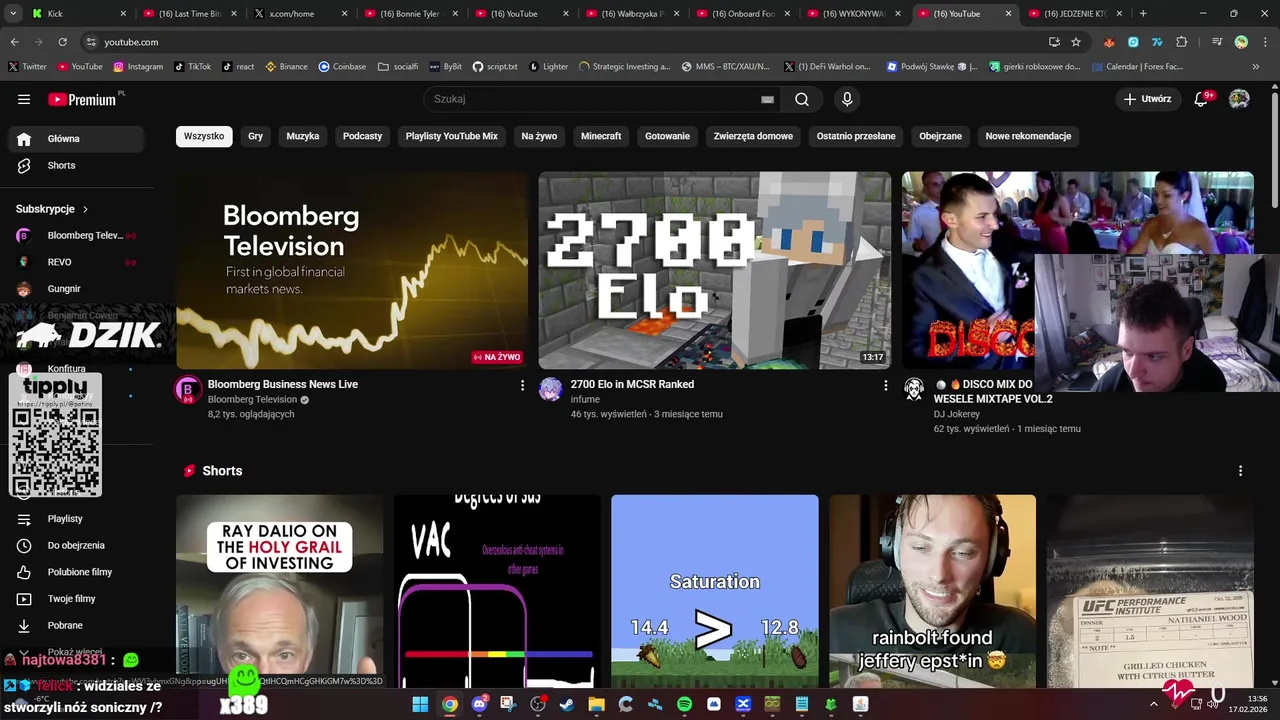Open the TikTok bookmark
The image size is (1280, 720).
192,67
